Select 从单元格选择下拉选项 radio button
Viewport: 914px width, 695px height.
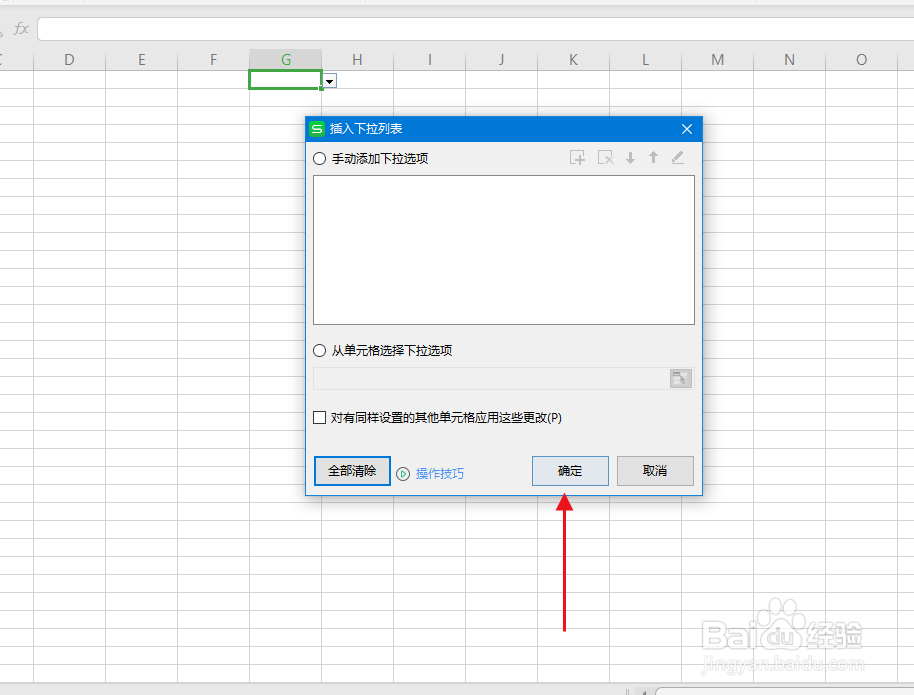(x=319, y=350)
